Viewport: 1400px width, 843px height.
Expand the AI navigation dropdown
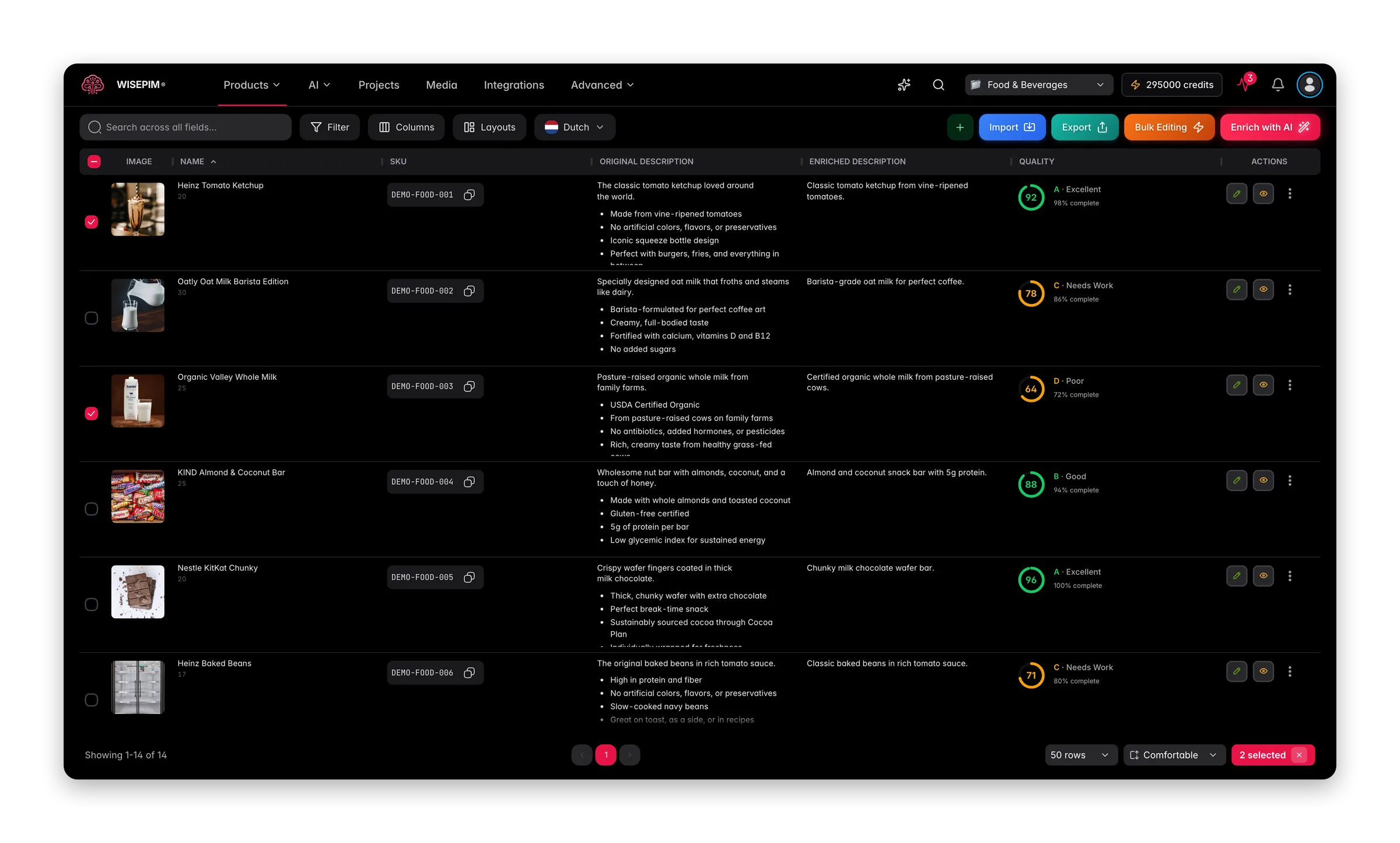pos(319,85)
